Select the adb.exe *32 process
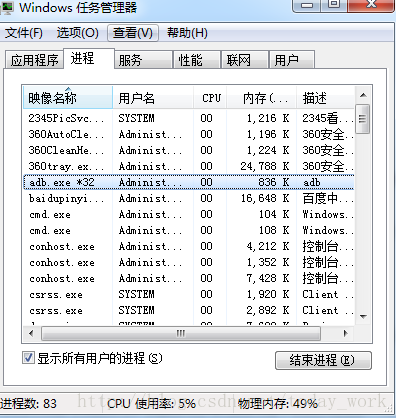This screenshot has height=418, width=396. [189, 182]
